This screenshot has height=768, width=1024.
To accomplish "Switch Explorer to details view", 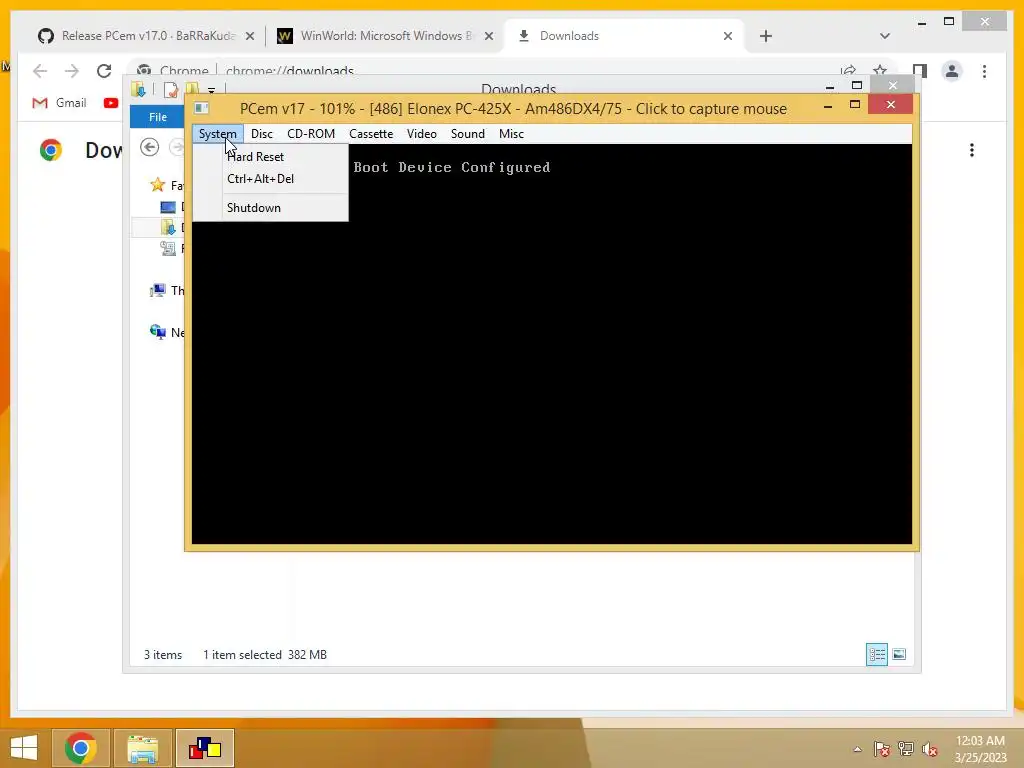I will [x=876, y=654].
